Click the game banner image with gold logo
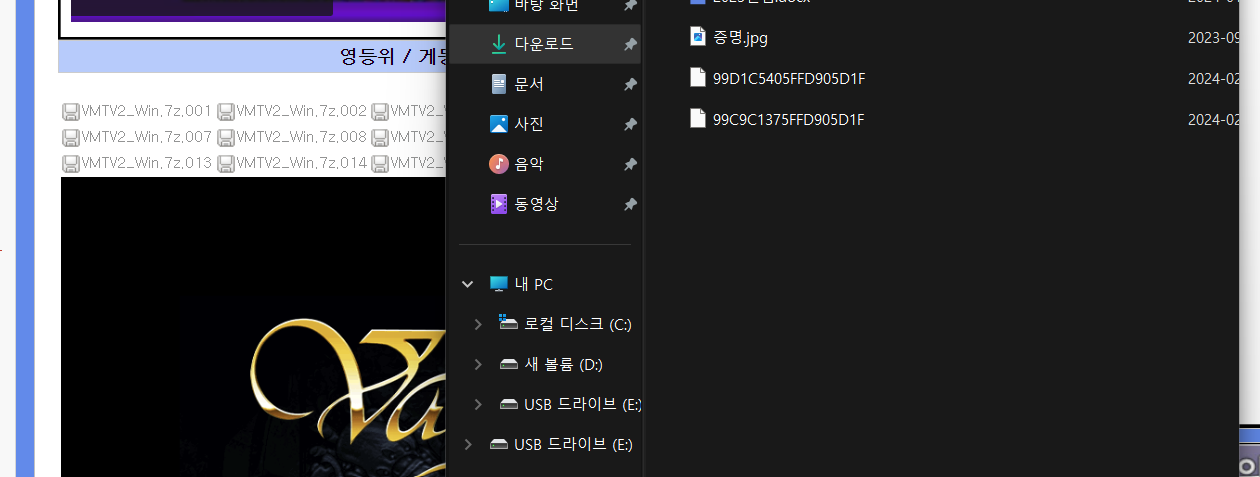The width and height of the screenshot is (1260, 477). coord(252,327)
